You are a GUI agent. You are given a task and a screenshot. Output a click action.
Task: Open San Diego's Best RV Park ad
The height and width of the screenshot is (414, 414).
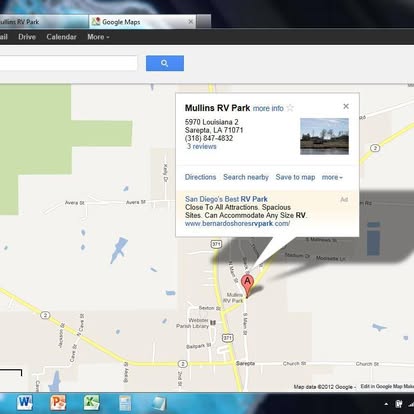point(226,199)
